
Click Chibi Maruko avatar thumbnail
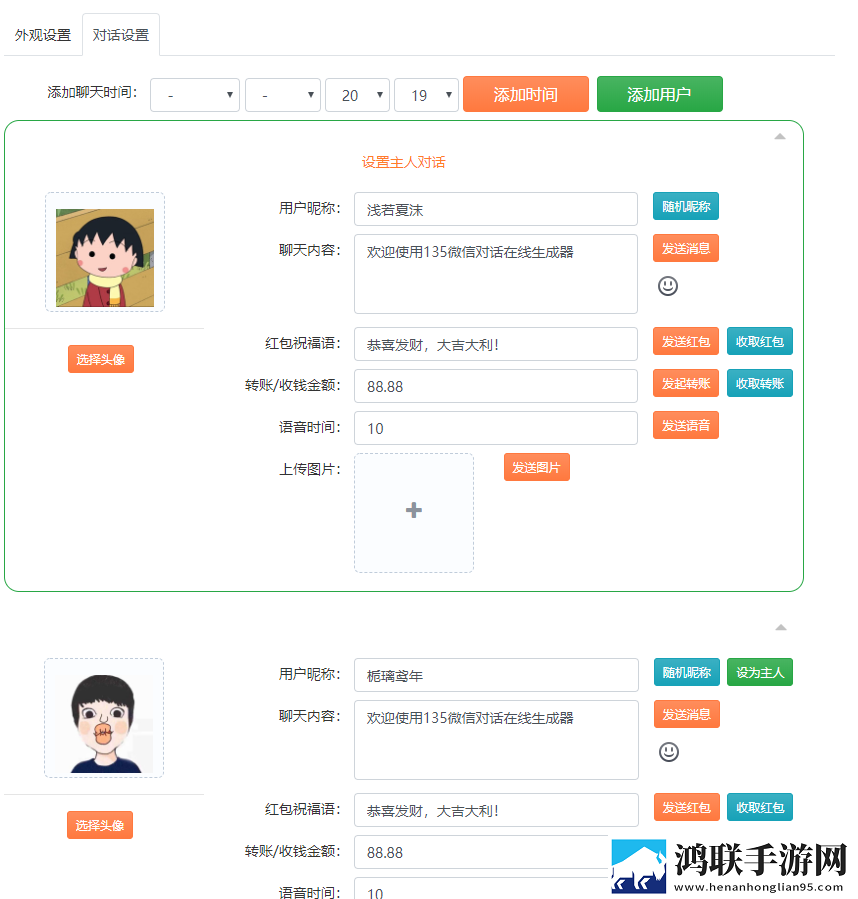tap(105, 258)
